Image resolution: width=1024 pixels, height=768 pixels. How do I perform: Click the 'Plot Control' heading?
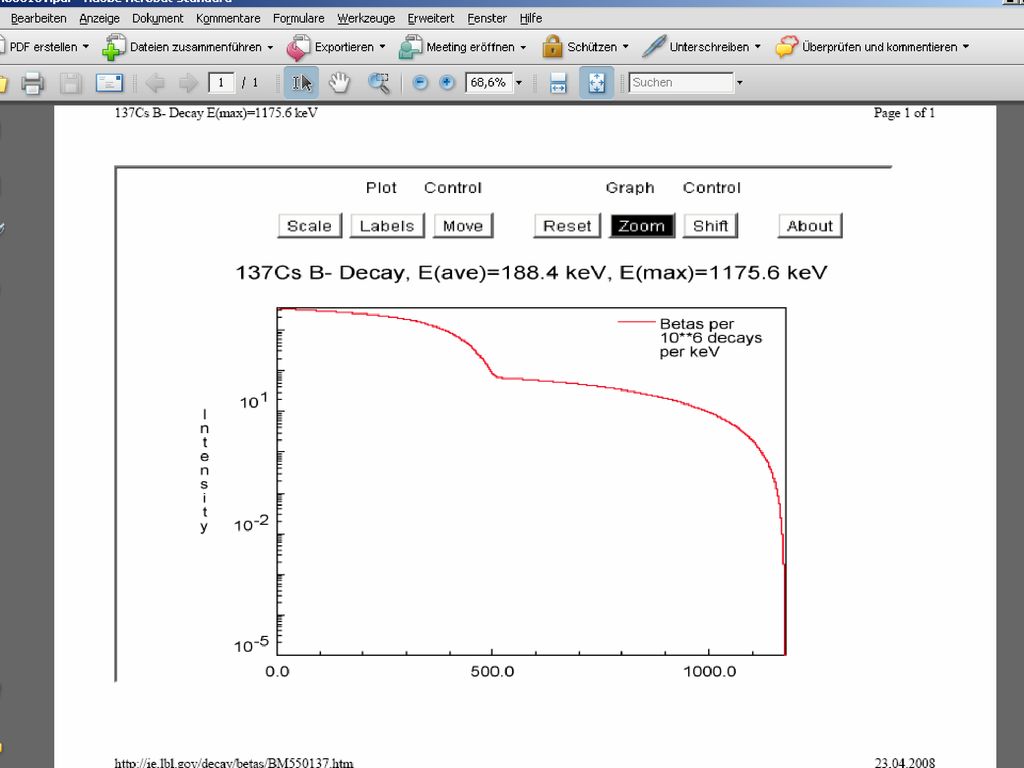[x=424, y=188]
